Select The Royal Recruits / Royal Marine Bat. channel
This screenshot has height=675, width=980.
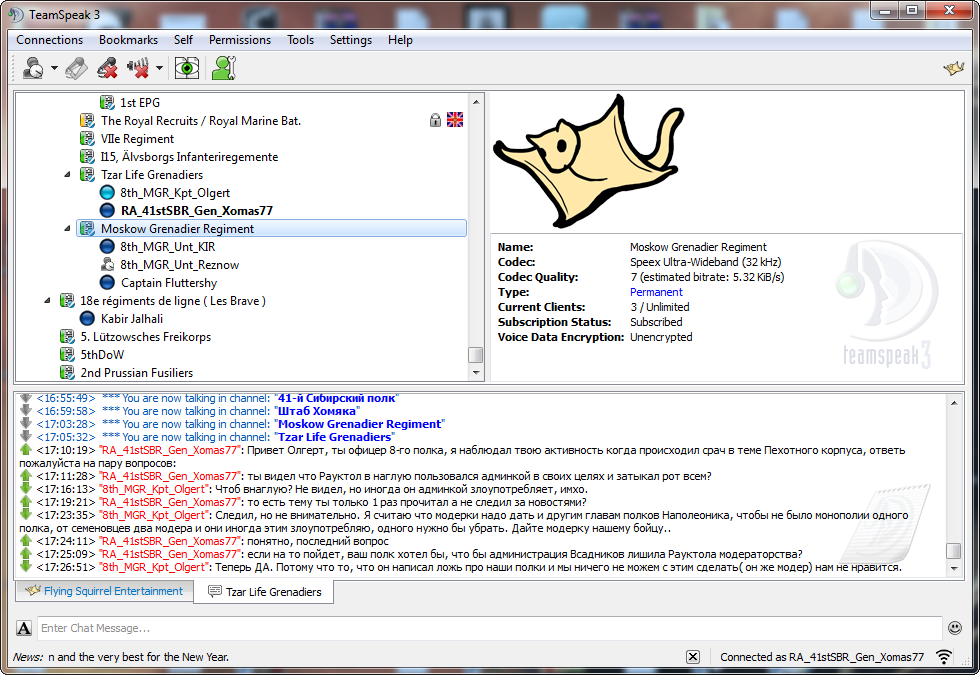201,121
